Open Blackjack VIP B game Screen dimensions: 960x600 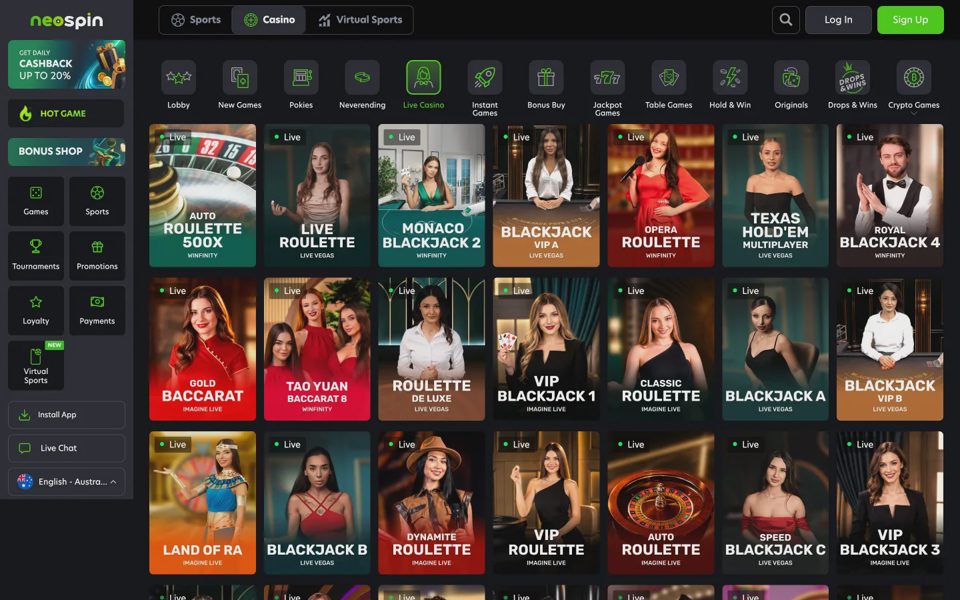point(890,349)
